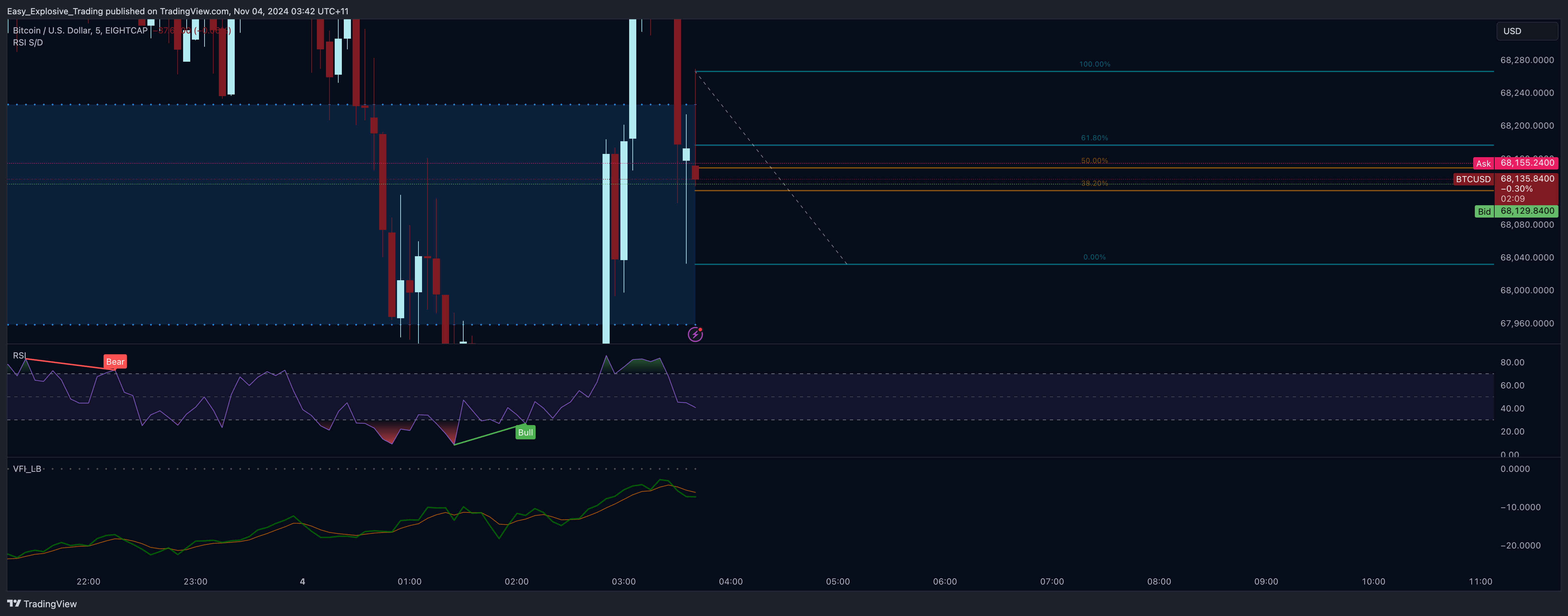This screenshot has width=1568, height=616.
Task: Click the 07:00 time axis label
Action: point(1052,581)
